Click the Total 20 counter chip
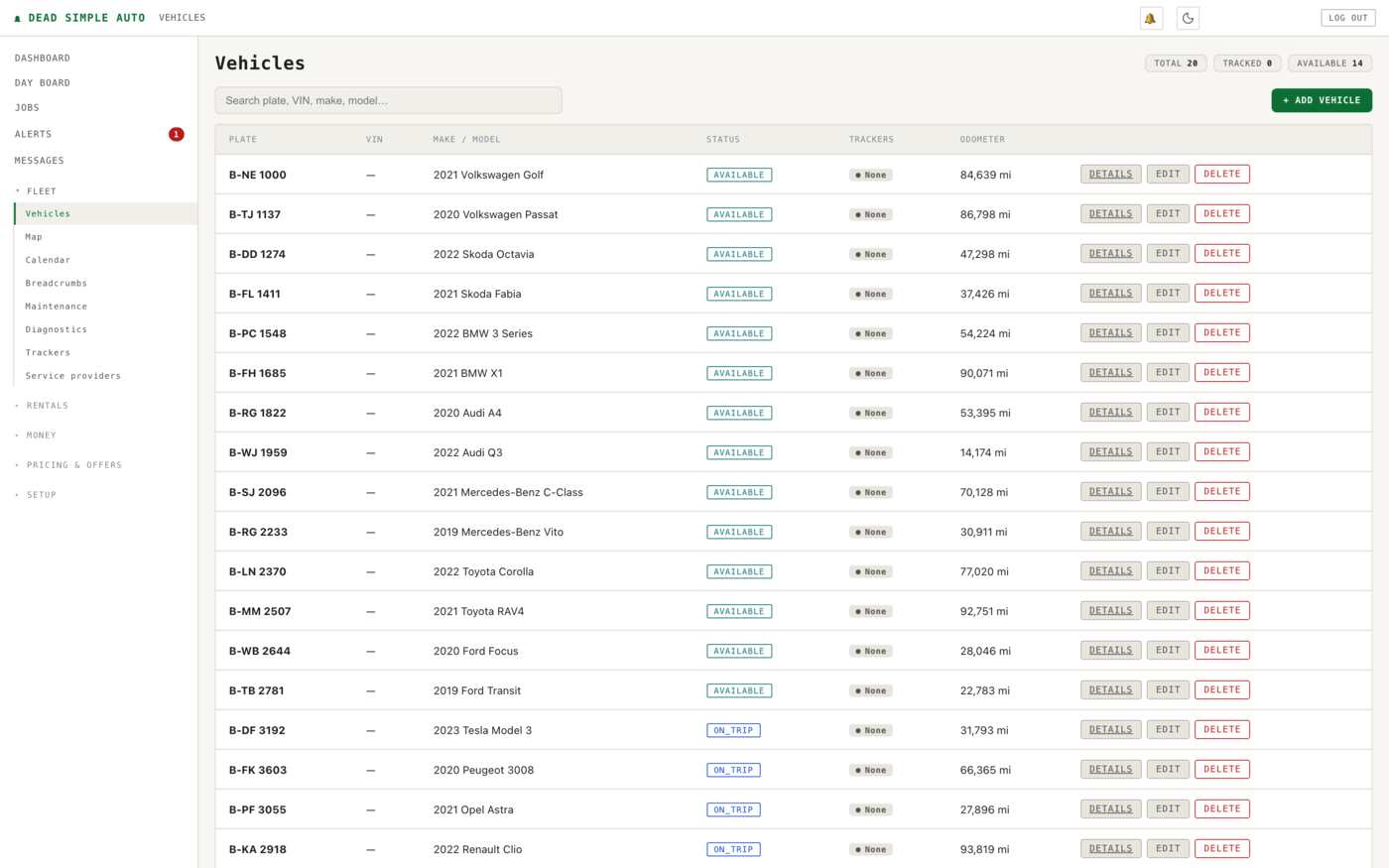Screen dimensions: 1389x868 pyautogui.click(x=1176, y=63)
